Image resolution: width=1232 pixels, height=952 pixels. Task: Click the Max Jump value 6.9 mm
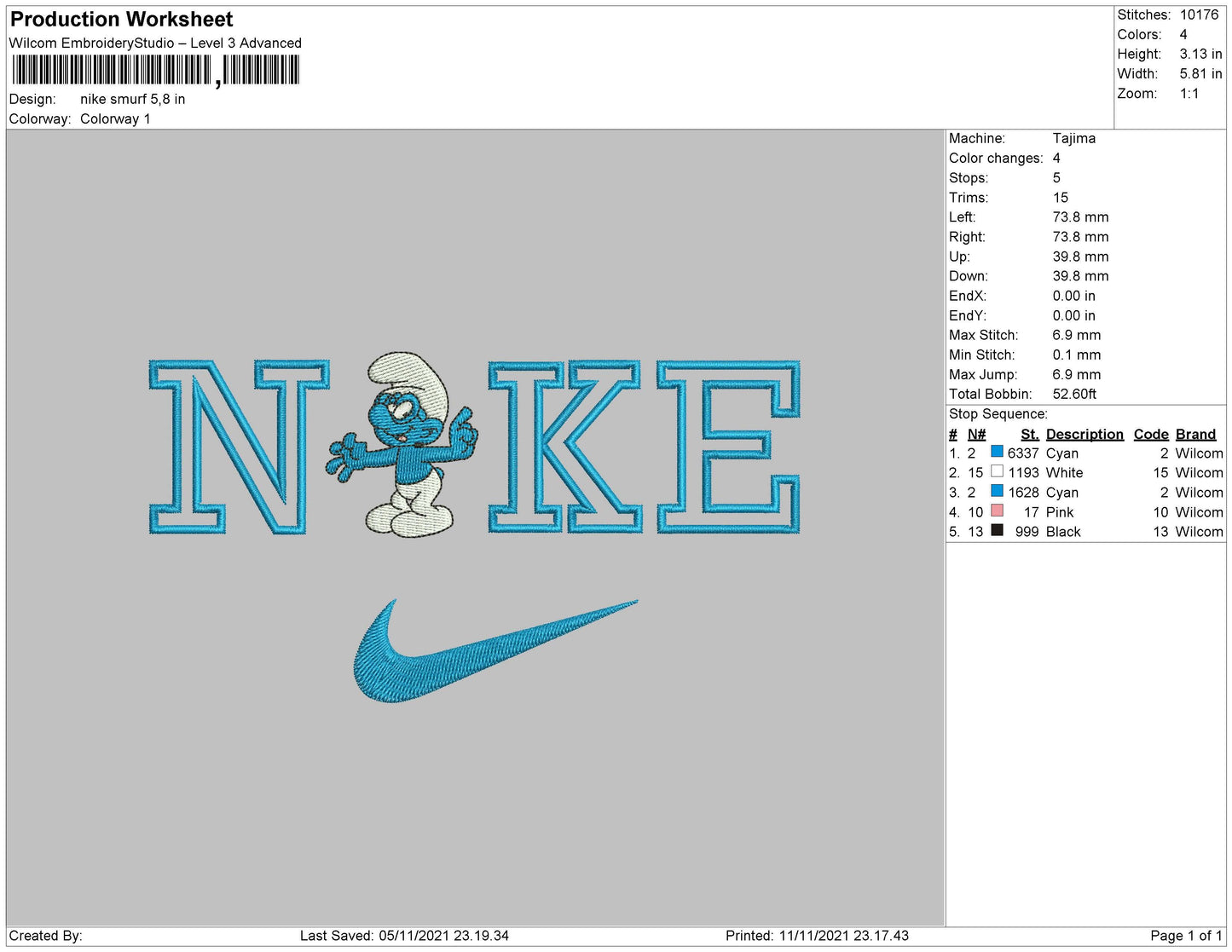pyautogui.click(x=1076, y=374)
